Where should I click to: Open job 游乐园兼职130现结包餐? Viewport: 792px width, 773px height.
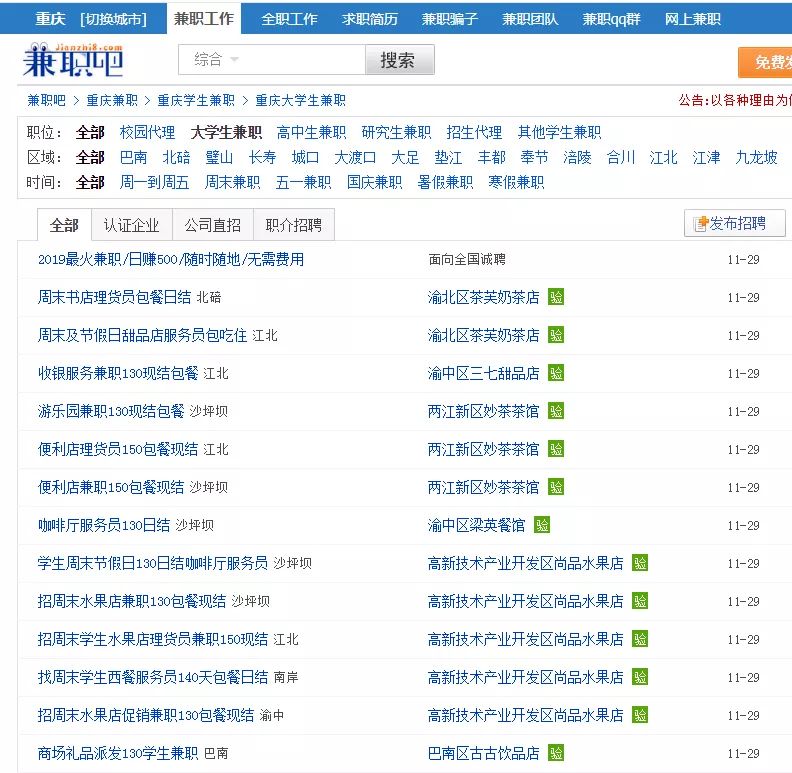[111, 411]
